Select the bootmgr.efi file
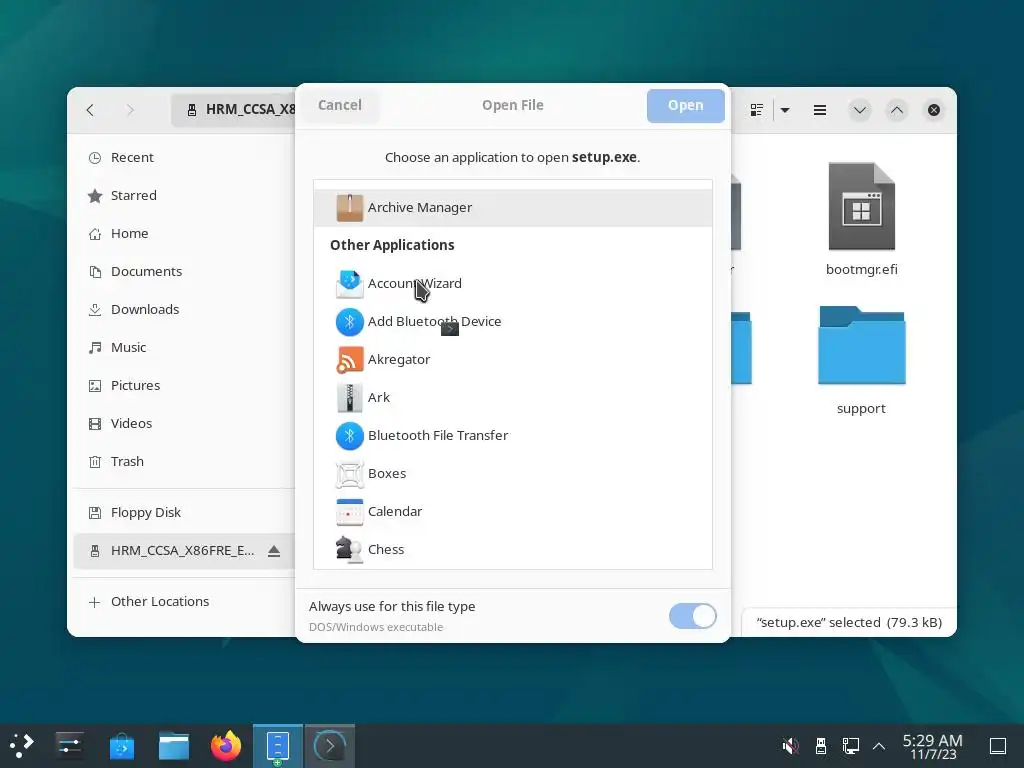Image resolution: width=1024 pixels, height=768 pixels. pyautogui.click(x=861, y=219)
